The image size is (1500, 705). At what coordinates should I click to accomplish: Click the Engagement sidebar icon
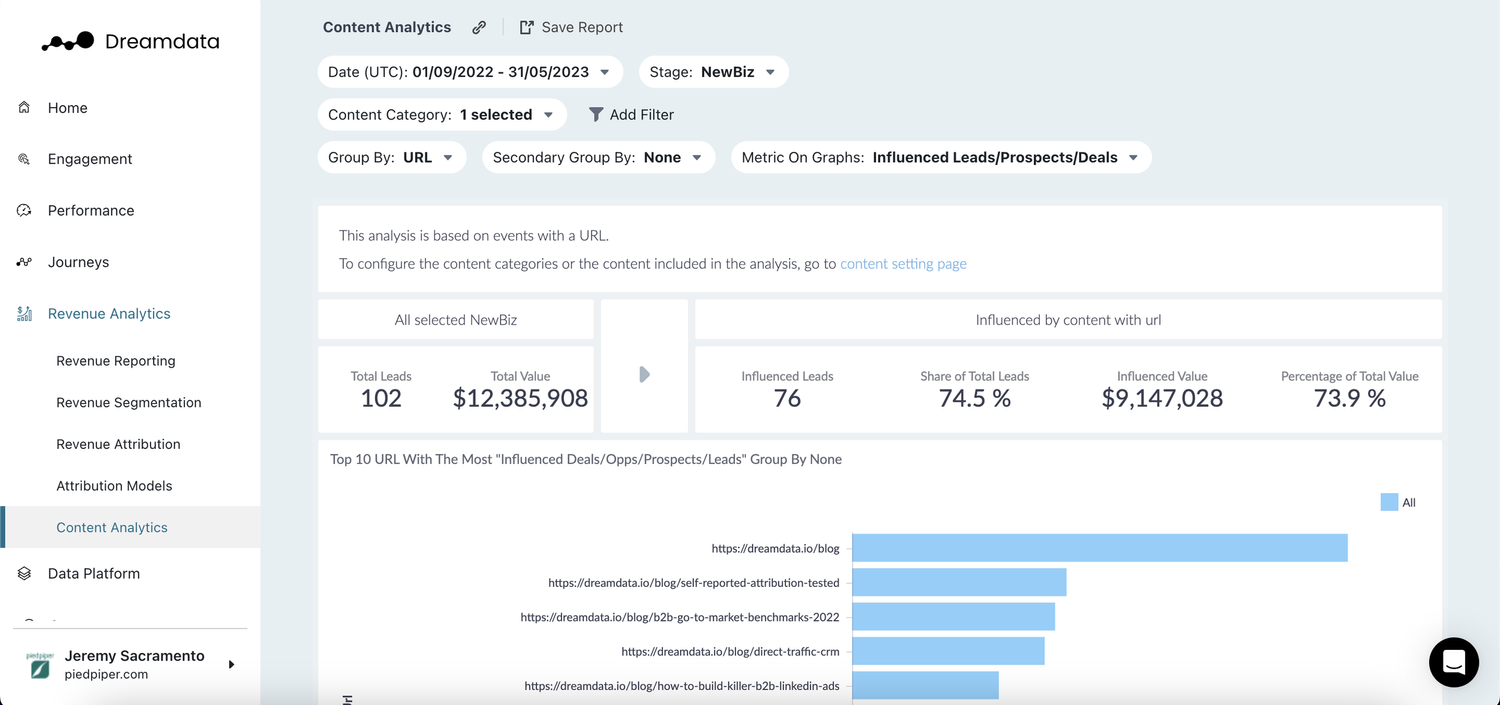coord(24,159)
